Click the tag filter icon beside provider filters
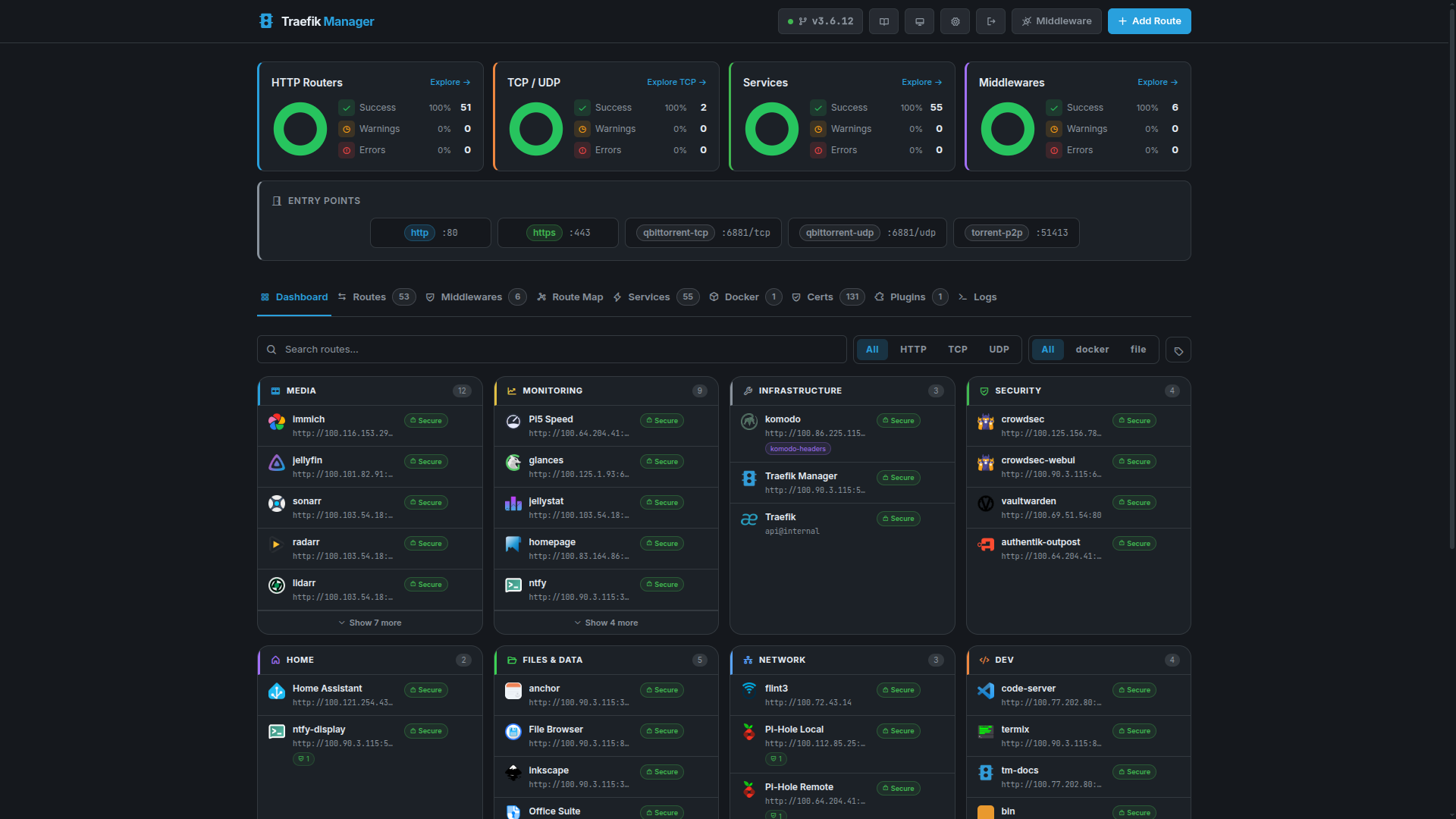Image resolution: width=1456 pixels, height=819 pixels. point(1178,350)
